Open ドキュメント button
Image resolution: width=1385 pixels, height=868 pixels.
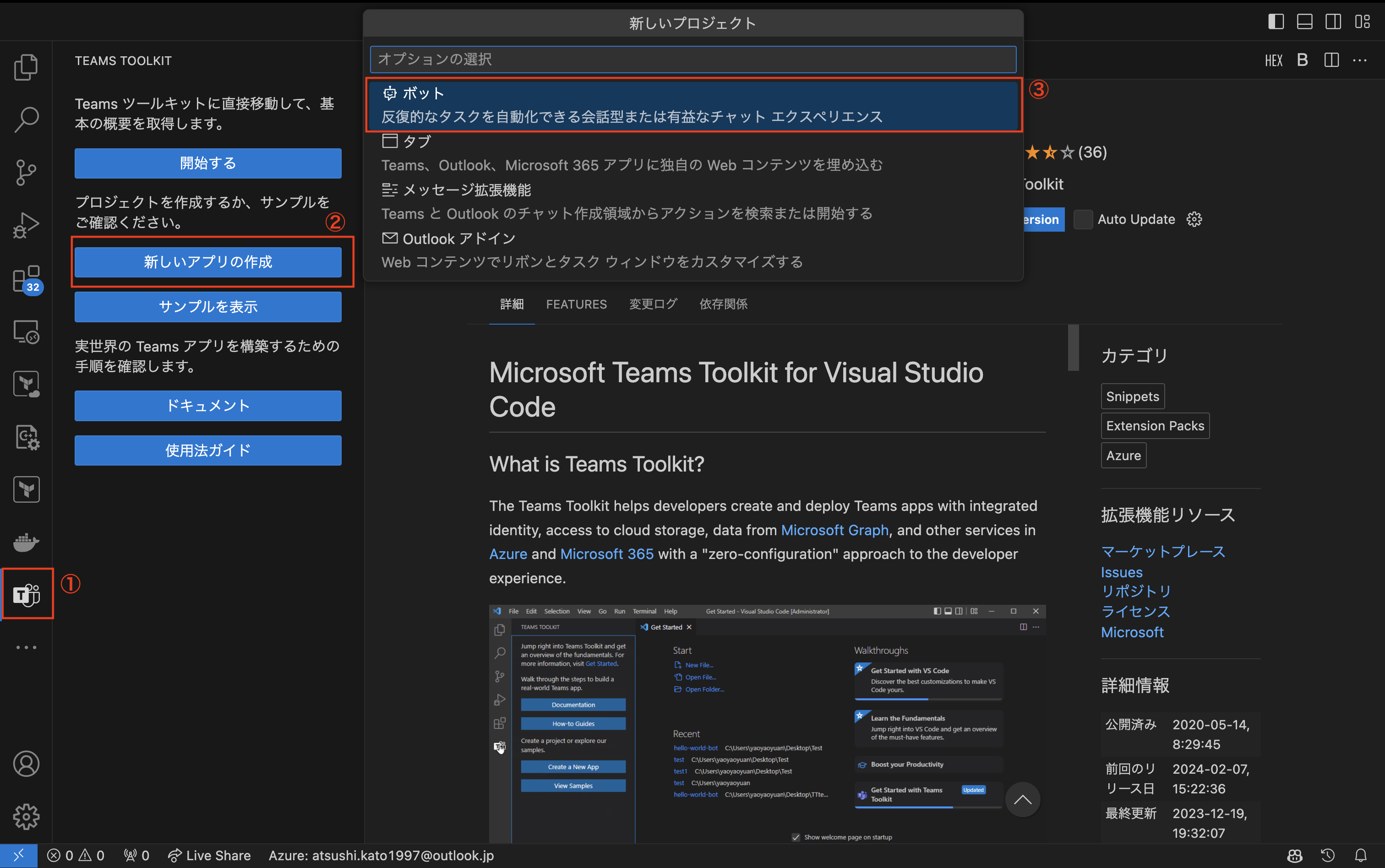[x=208, y=406]
